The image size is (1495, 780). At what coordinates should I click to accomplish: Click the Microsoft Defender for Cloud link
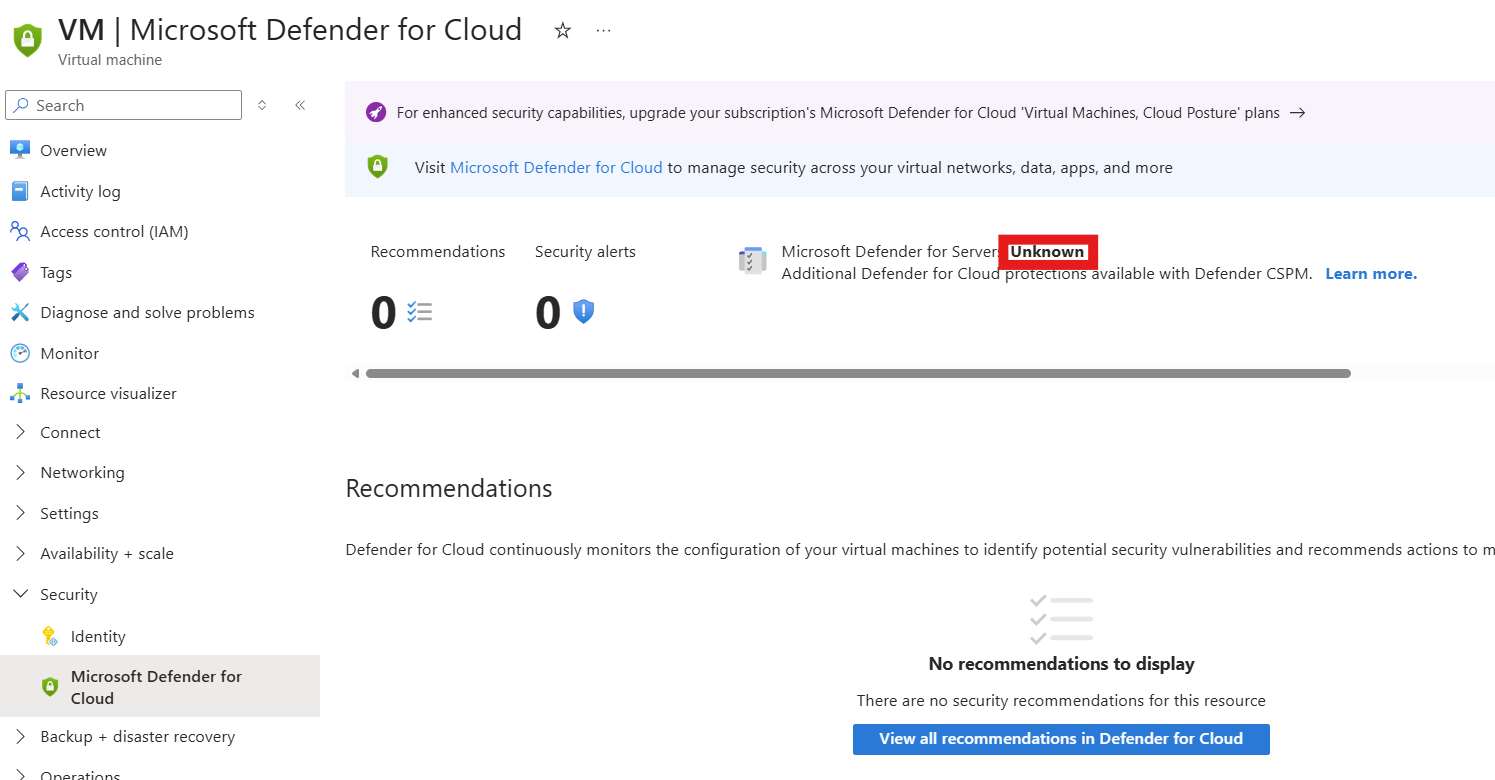tap(556, 167)
